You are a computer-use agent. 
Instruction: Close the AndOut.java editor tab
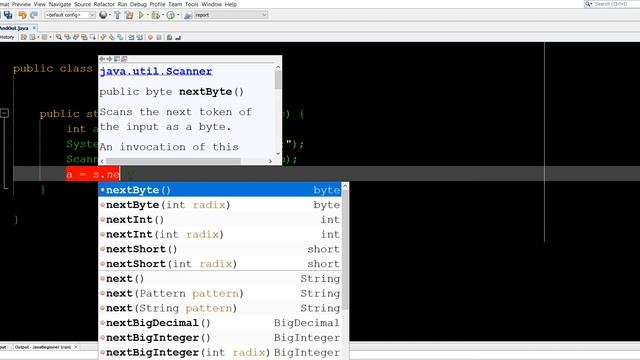tap(34, 28)
